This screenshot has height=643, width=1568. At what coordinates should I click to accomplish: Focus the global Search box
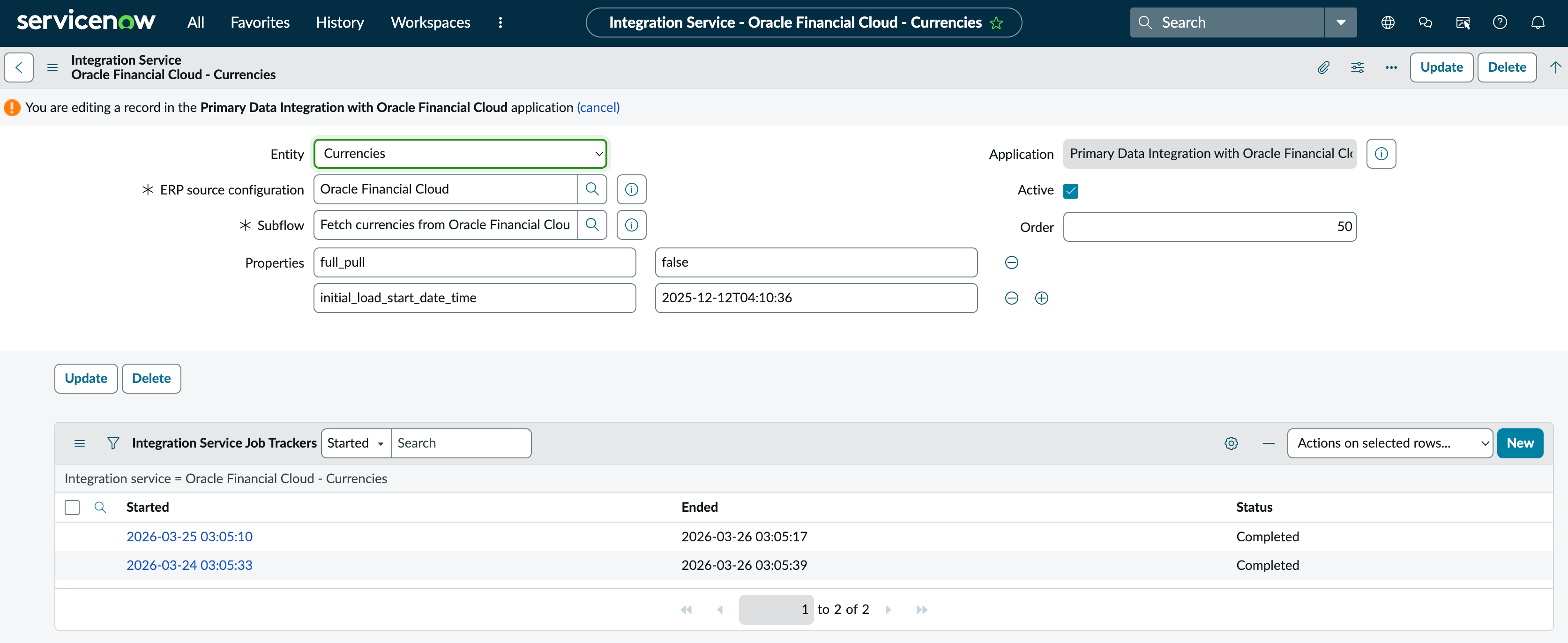[1227, 22]
